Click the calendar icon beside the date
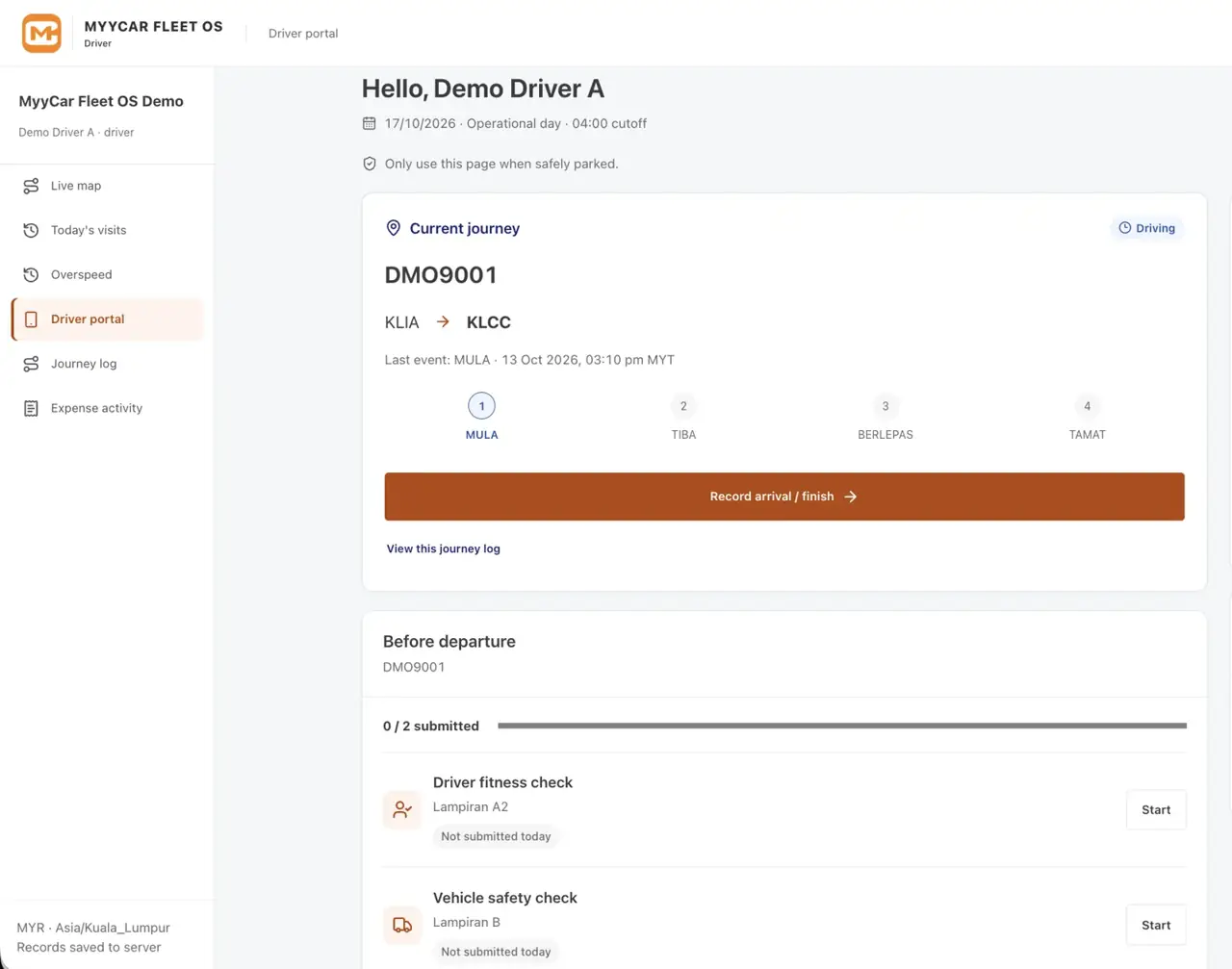Screen dimensions: 1232x969 pos(369,123)
